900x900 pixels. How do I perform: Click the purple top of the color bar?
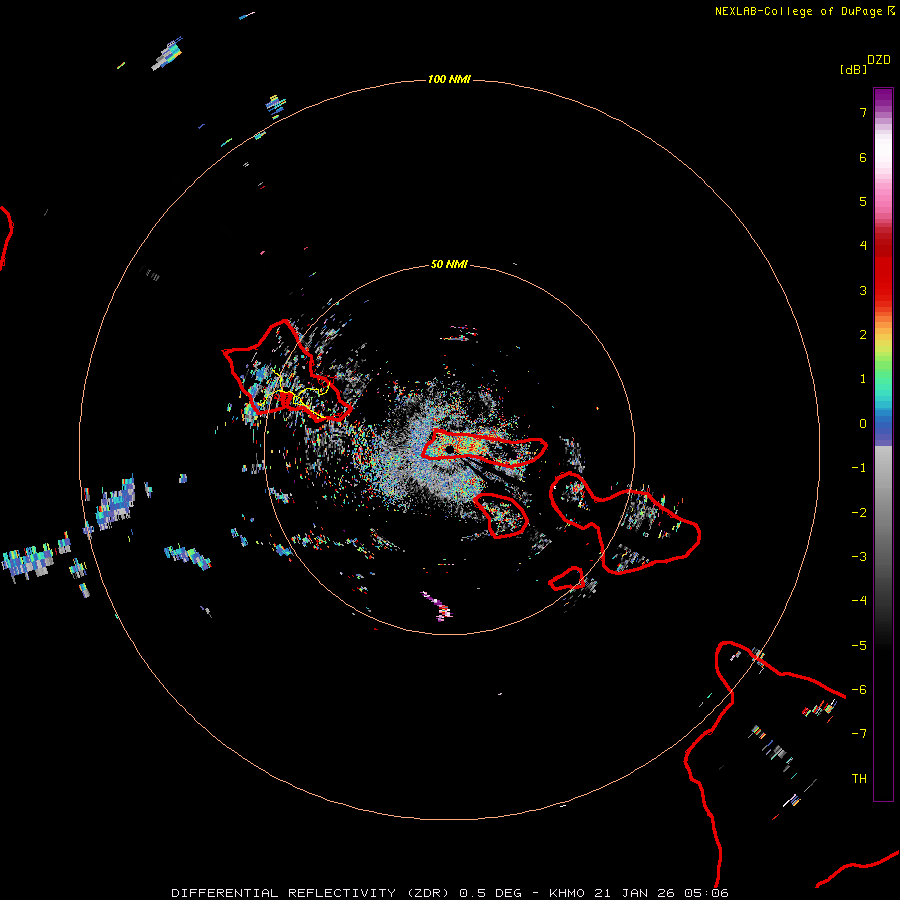click(883, 98)
